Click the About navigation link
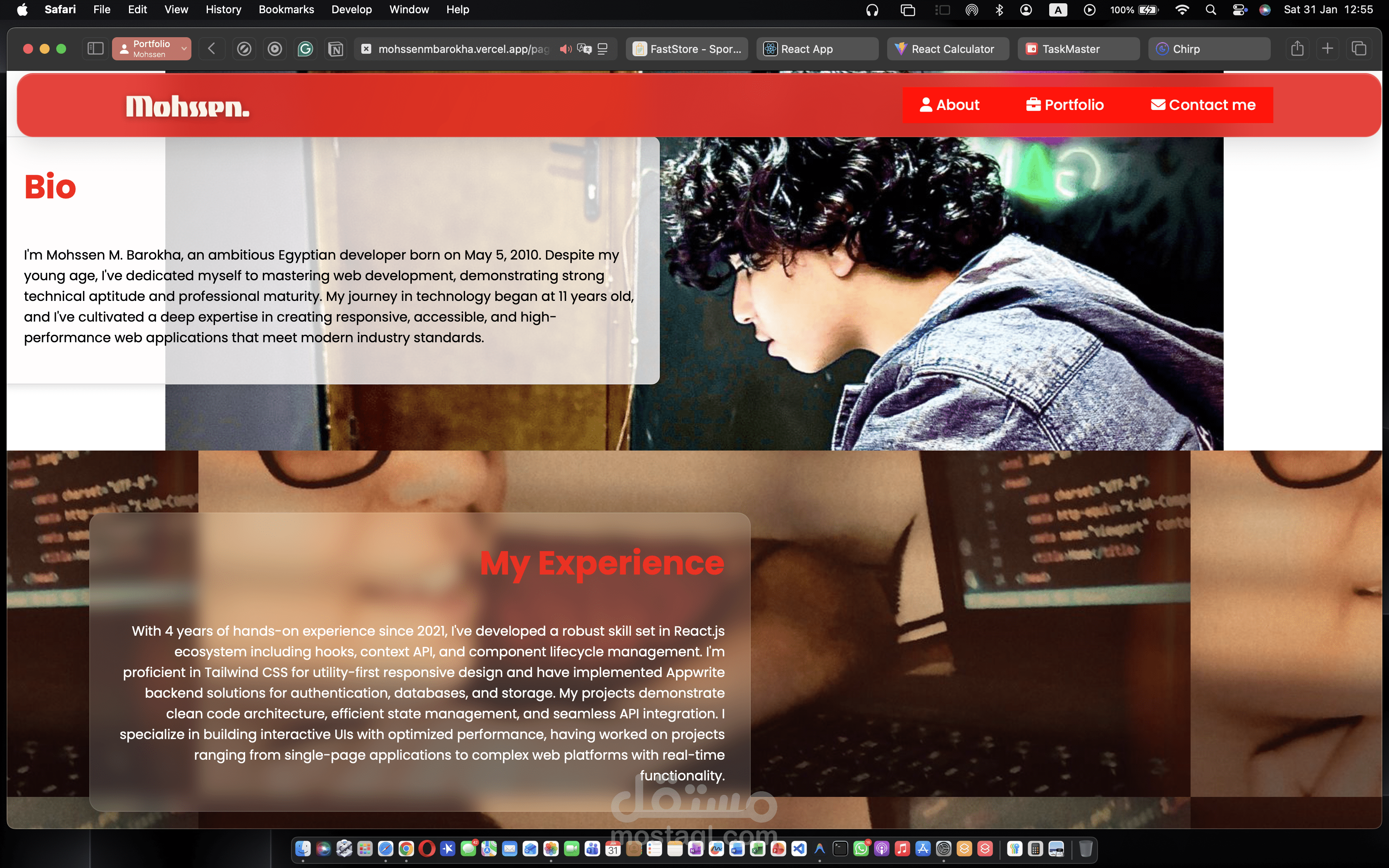The height and width of the screenshot is (868, 1389). point(949,105)
